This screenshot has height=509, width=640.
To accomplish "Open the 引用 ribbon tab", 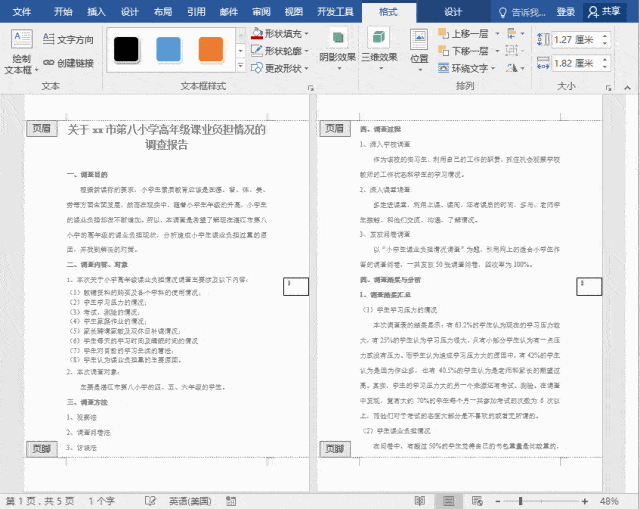I will pos(196,11).
